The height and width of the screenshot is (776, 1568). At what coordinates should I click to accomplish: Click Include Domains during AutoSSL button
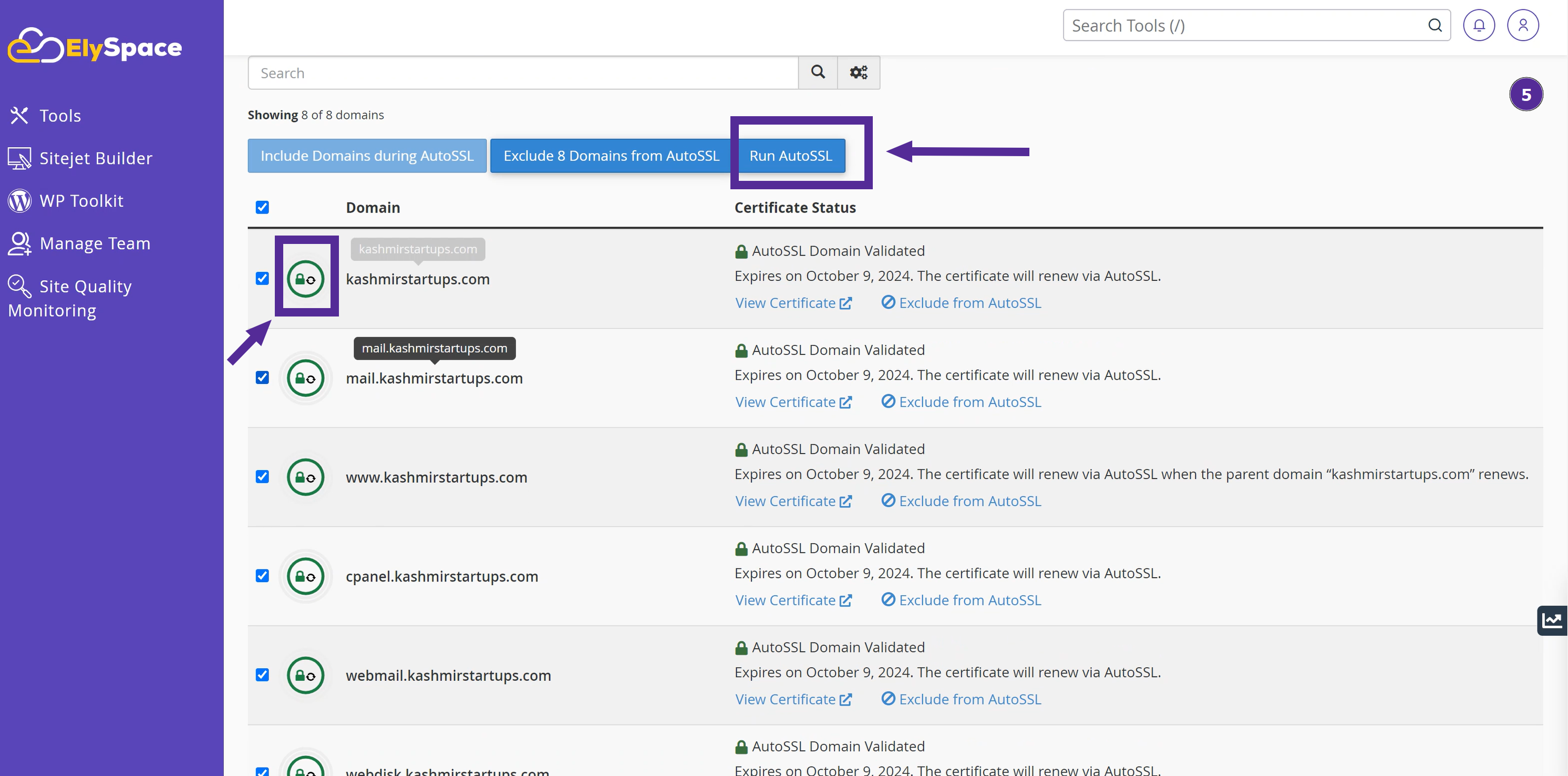click(x=367, y=155)
